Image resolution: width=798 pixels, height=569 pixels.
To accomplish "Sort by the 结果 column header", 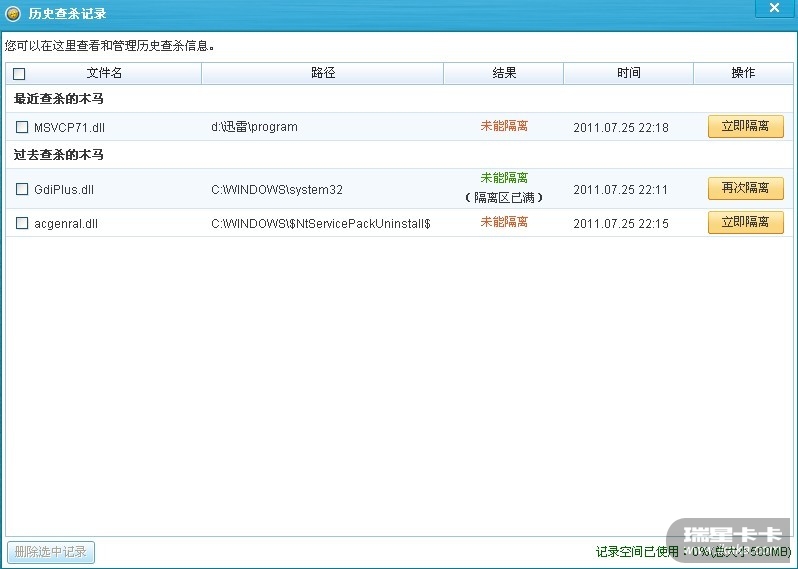I will click(x=504, y=73).
